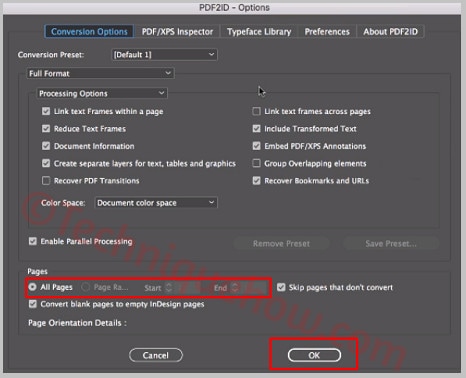The image size is (466, 378).
Task: Toggle Convert blank pages to empty InDesign pages
Action: coord(33,304)
